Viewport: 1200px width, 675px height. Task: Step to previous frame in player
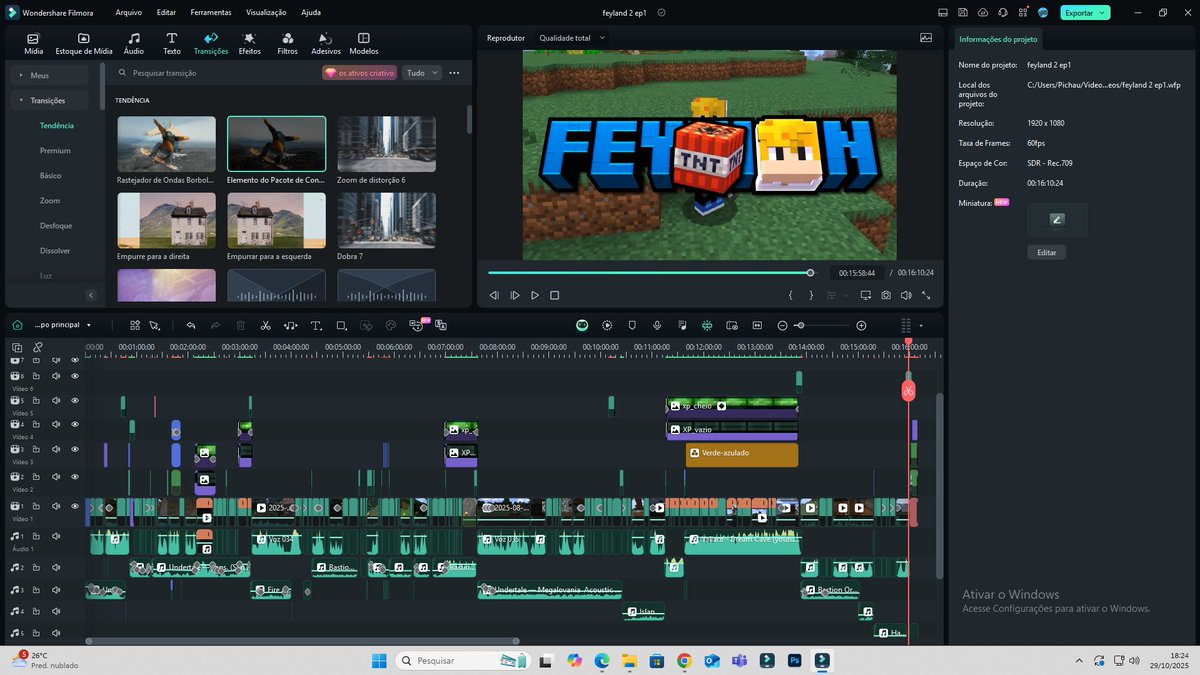[494, 295]
